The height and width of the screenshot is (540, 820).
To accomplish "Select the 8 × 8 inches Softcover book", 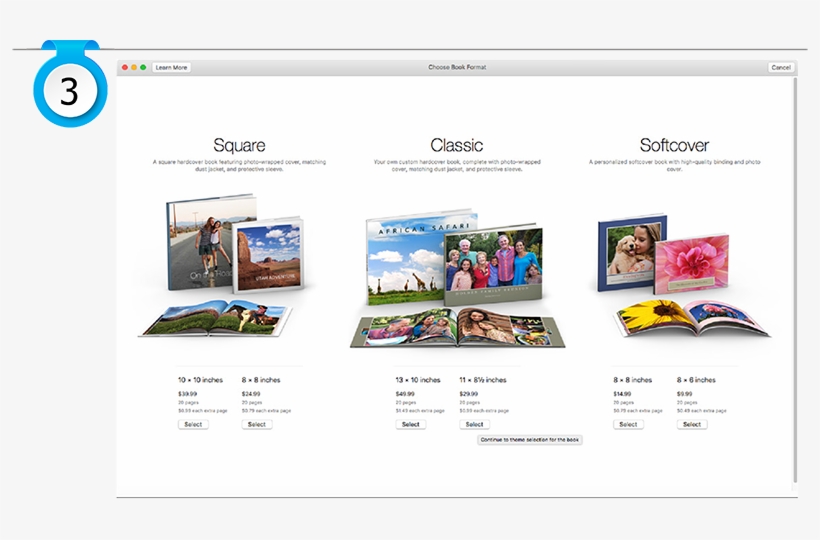I will click(x=628, y=424).
